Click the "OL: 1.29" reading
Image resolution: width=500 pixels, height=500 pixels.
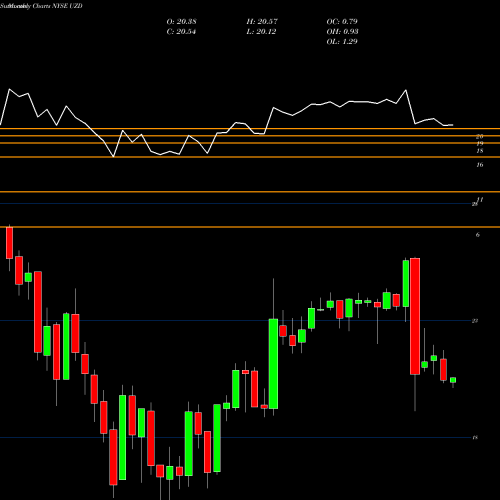click(342, 42)
